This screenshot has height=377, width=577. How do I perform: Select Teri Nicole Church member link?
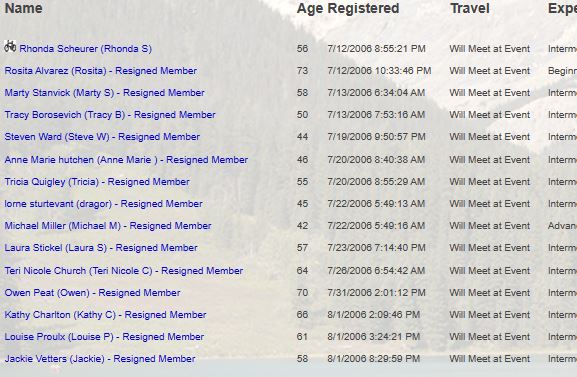click(x=124, y=271)
